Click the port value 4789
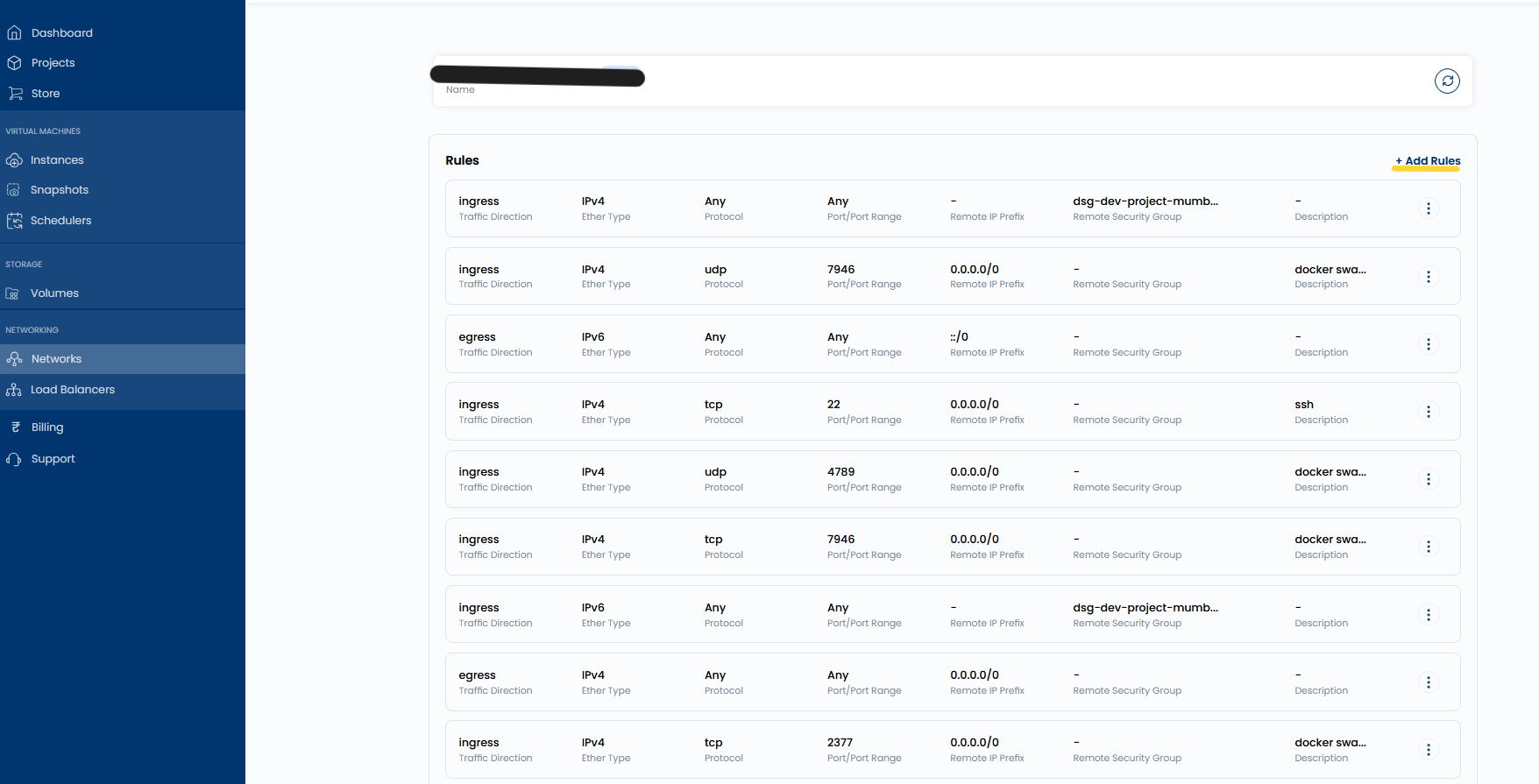This screenshot has height=784, width=1539. coord(840,472)
